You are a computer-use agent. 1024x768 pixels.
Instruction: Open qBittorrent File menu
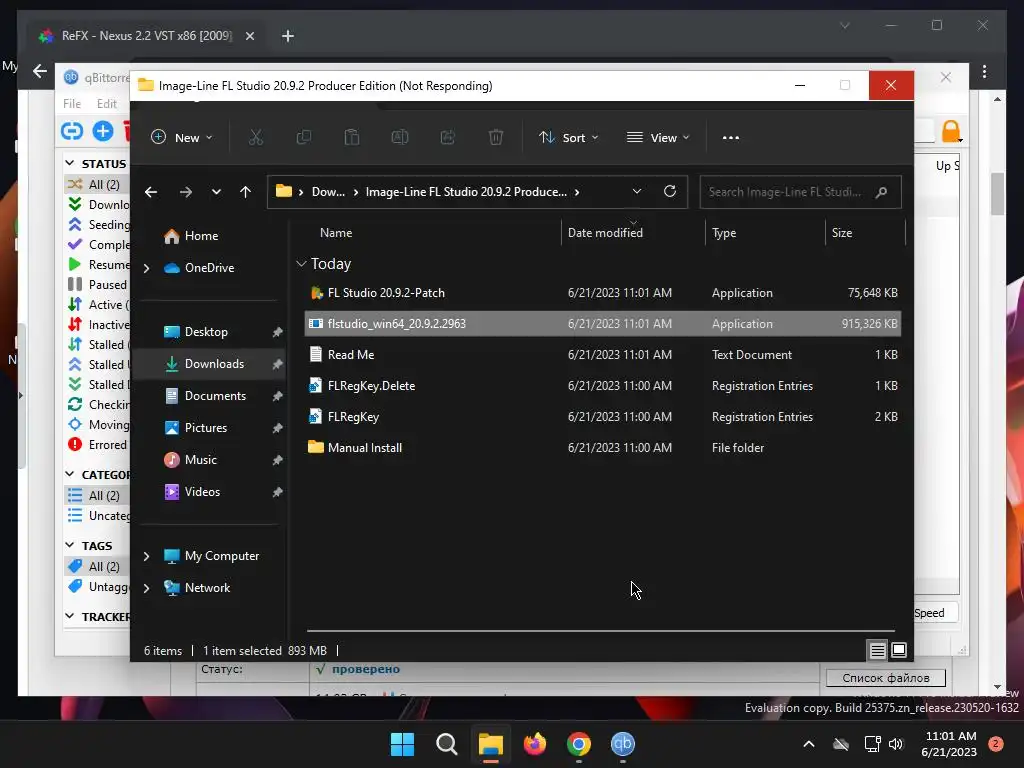[72, 103]
